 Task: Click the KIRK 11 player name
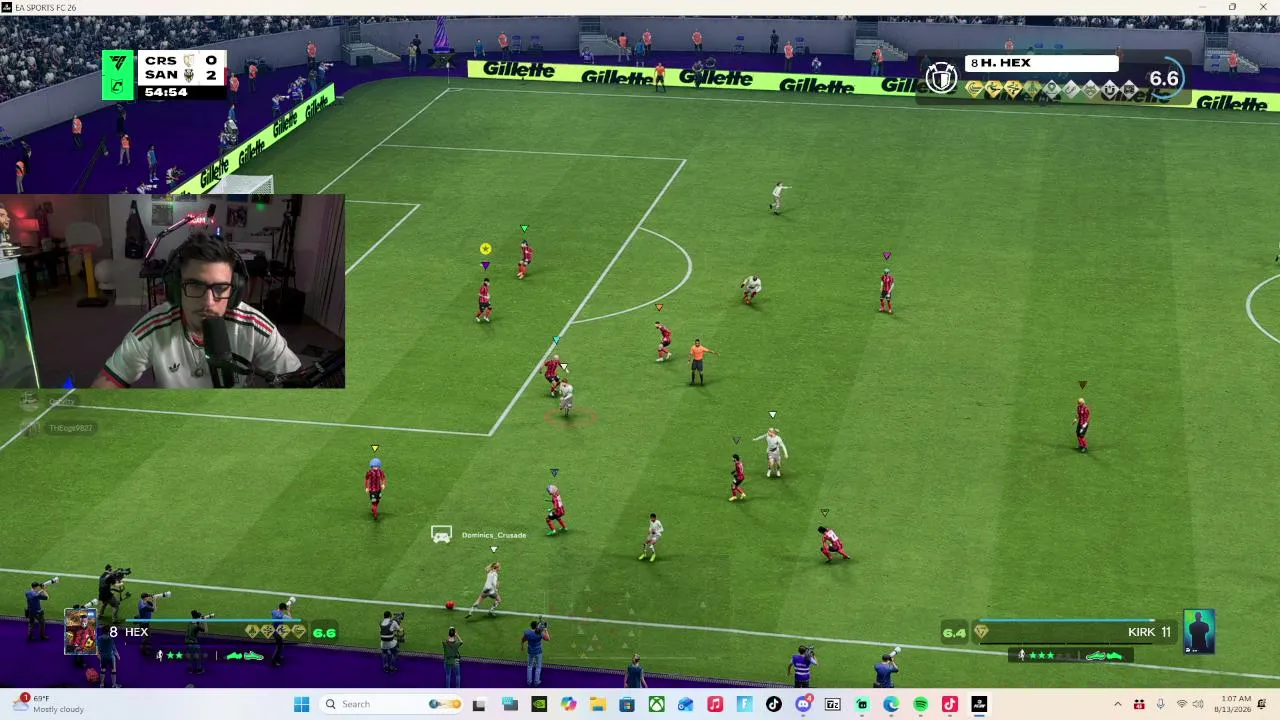pyautogui.click(x=1149, y=632)
